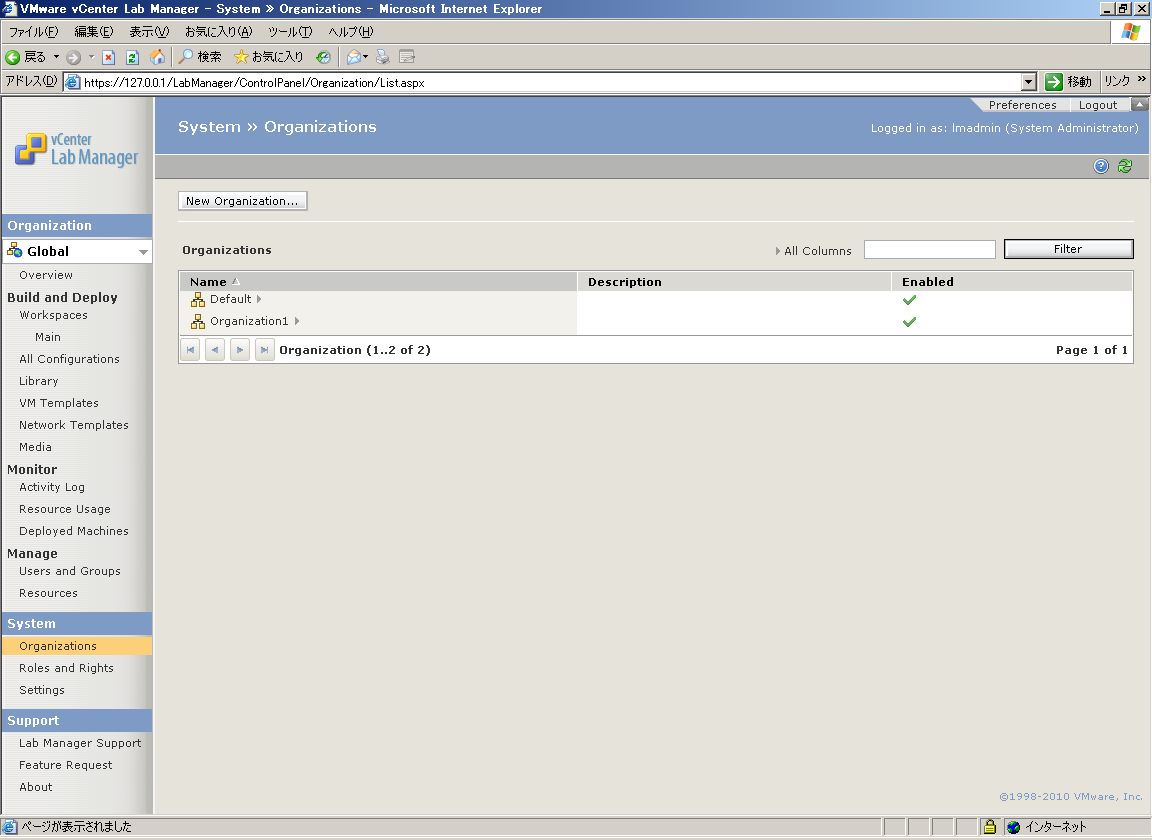Viewport: 1152px width, 840px height.
Task: Collapse the top header panel arrow
Action: point(1140,104)
